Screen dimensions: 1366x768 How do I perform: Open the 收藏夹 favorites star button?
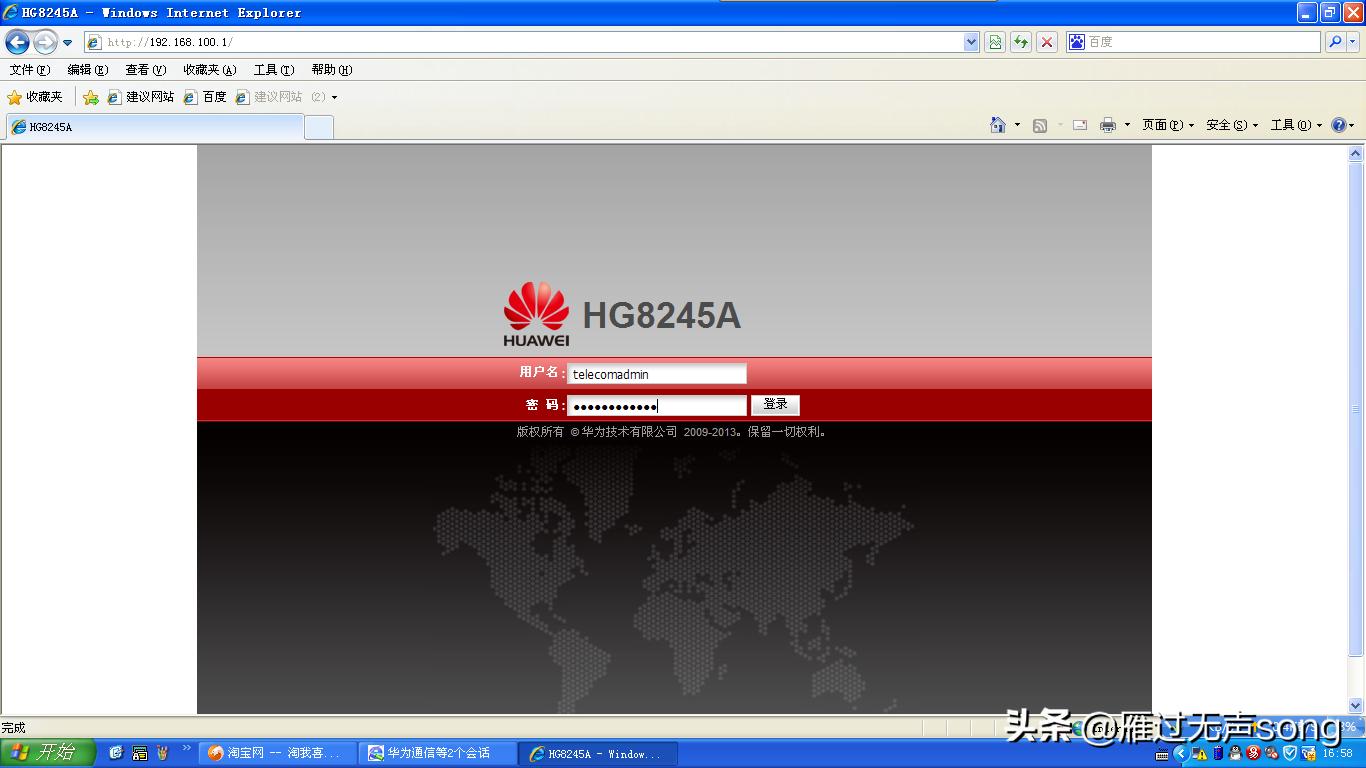(35, 97)
